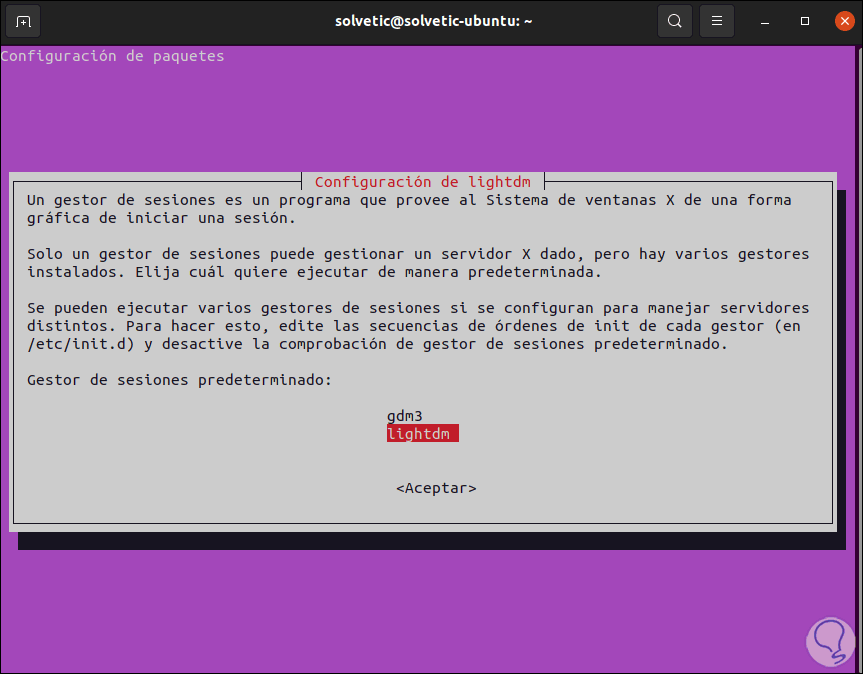Click the orange close circle icon
This screenshot has height=674, width=863.
(x=844, y=20)
